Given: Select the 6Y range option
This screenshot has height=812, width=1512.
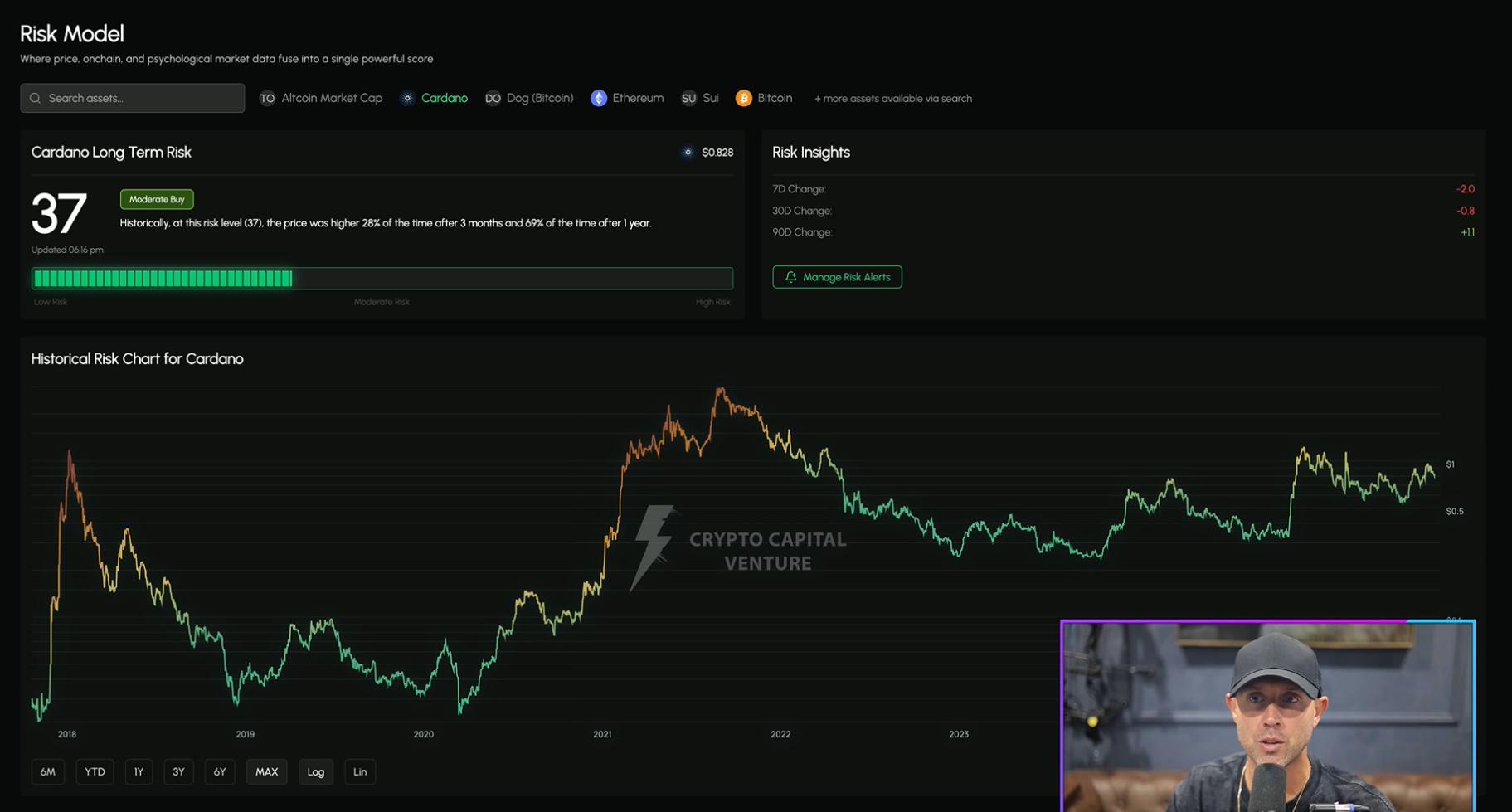Looking at the screenshot, I should point(220,771).
